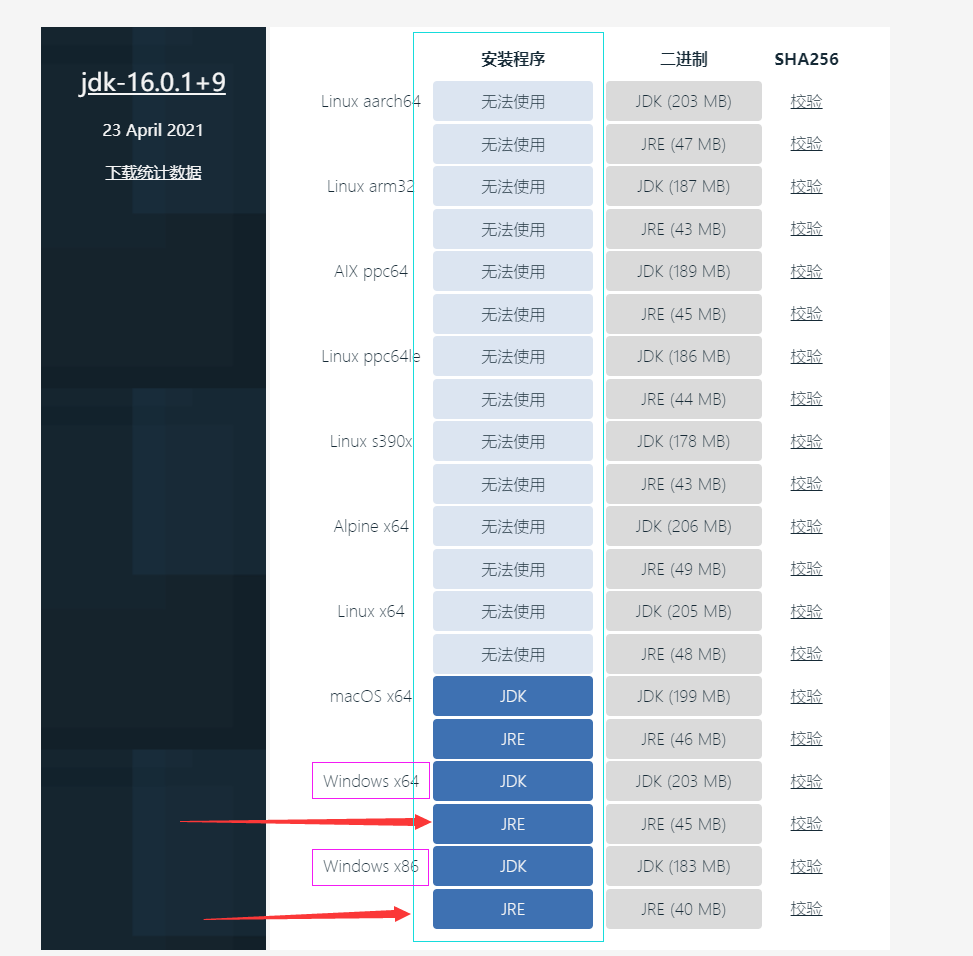Select the SHA256 column header
The height and width of the screenshot is (956, 973).
click(806, 59)
